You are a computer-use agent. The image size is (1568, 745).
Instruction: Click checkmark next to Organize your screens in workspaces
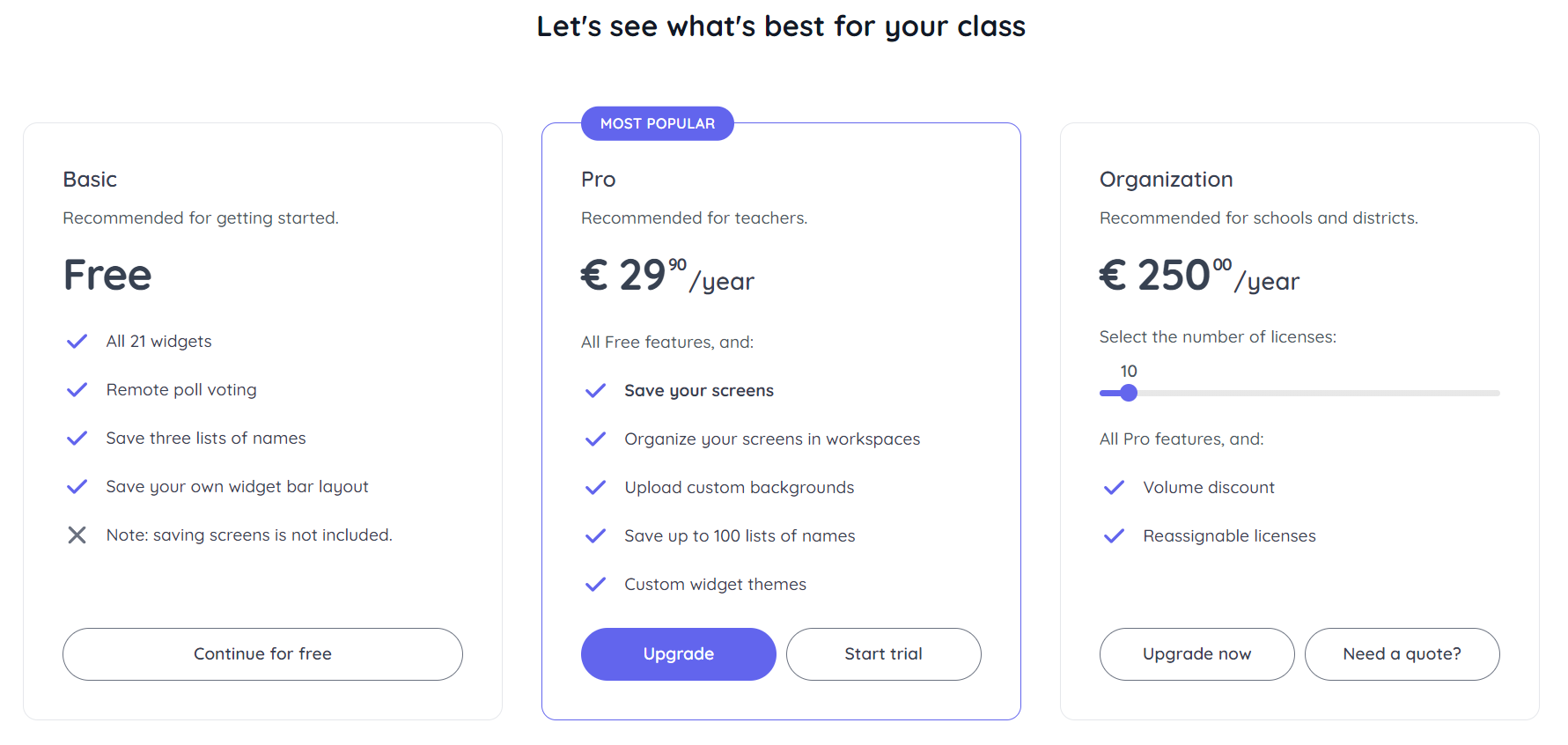coord(596,439)
